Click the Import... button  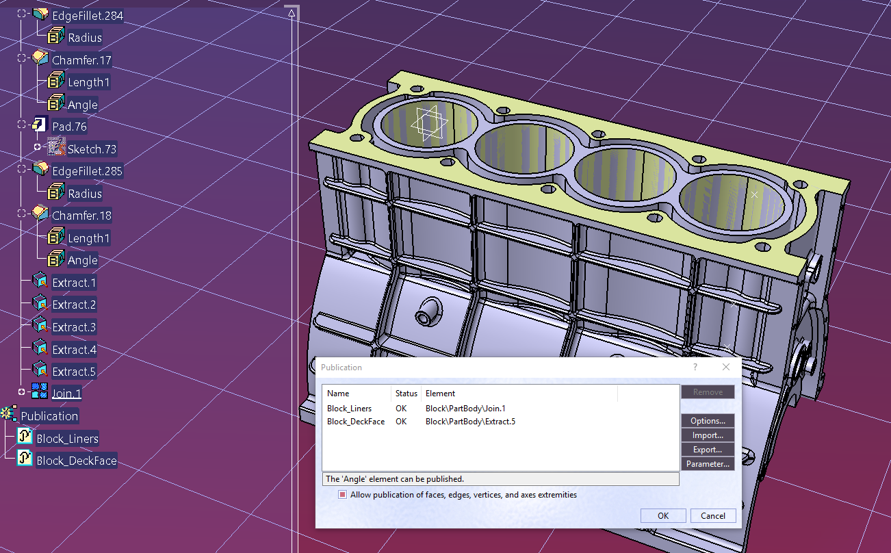[x=707, y=435]
